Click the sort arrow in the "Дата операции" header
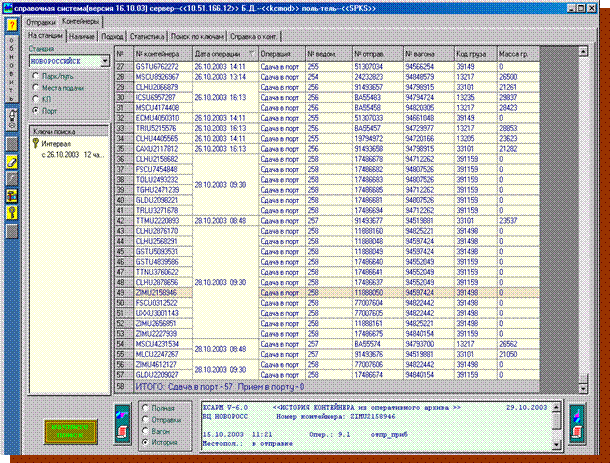This screenshot has height=463, width=610. pyautogui.click(x=252, y=54)
